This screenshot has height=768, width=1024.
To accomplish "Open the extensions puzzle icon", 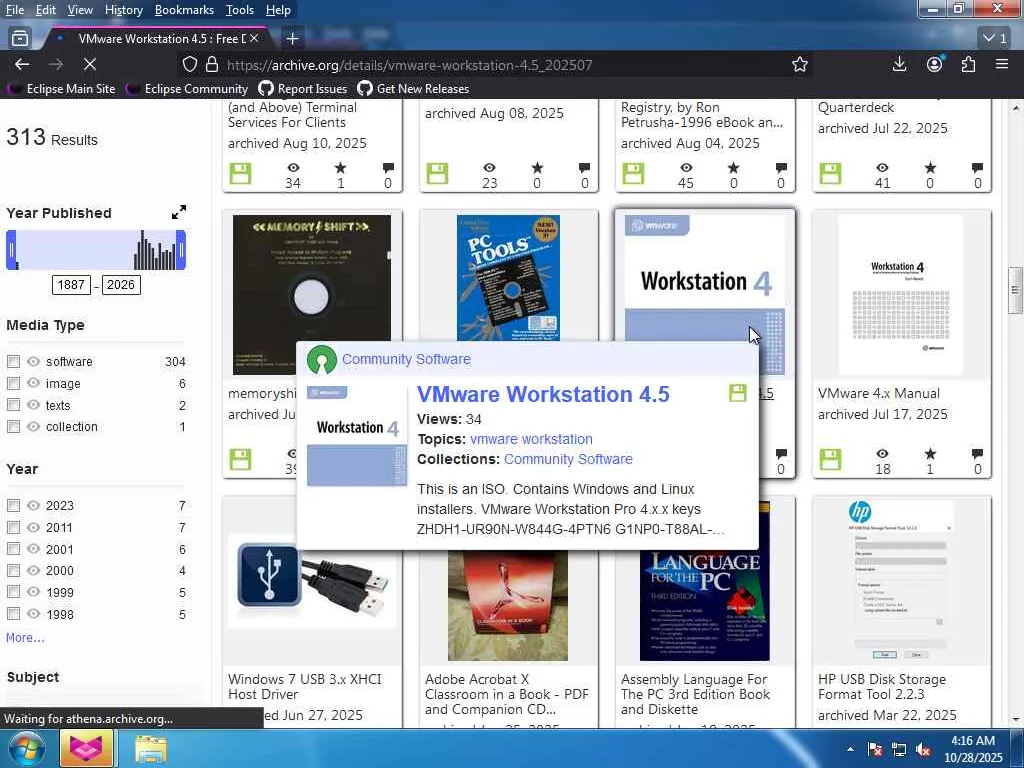I will click(968, 64).
